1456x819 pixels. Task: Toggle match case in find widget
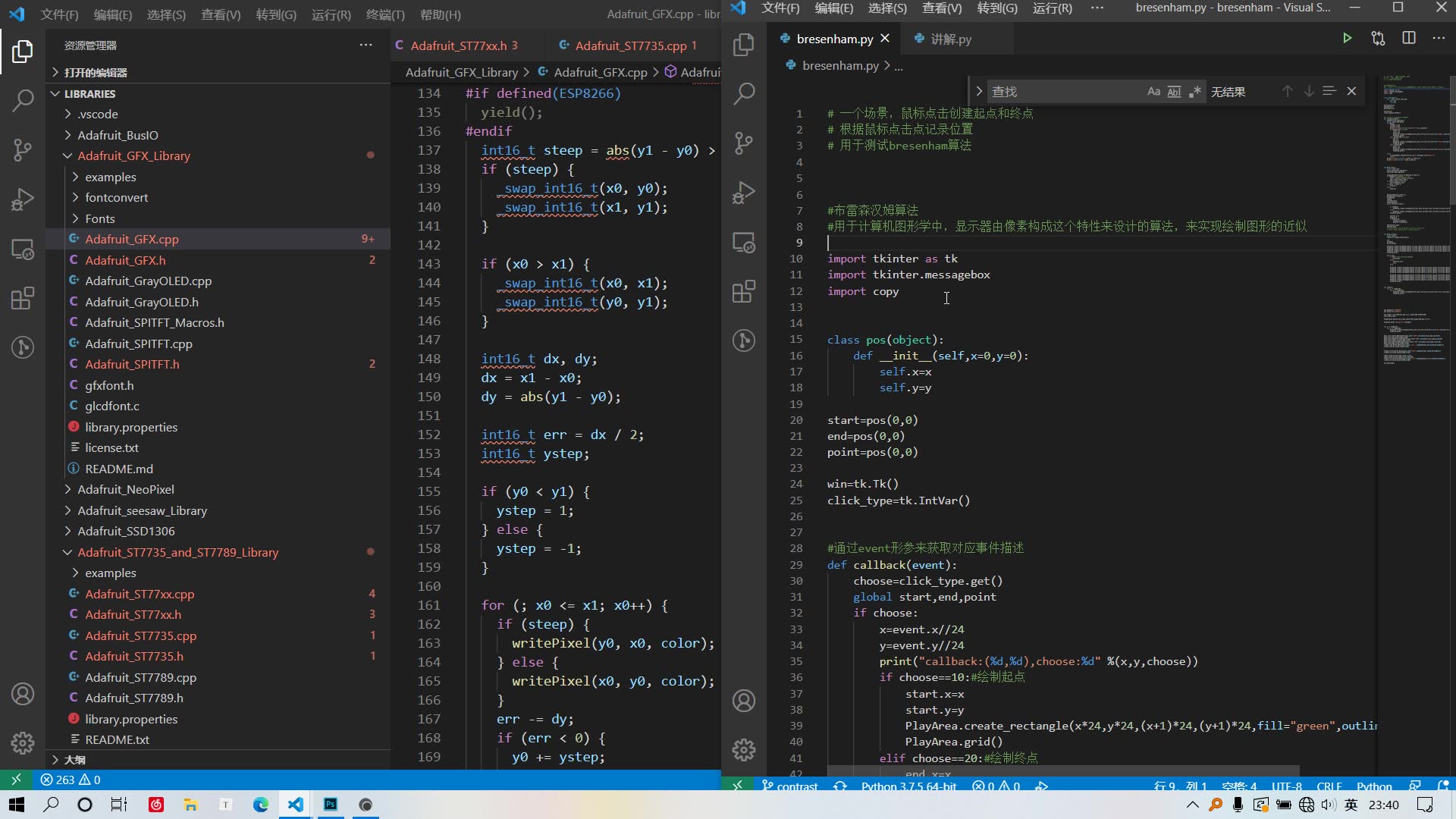[1153, 92]
